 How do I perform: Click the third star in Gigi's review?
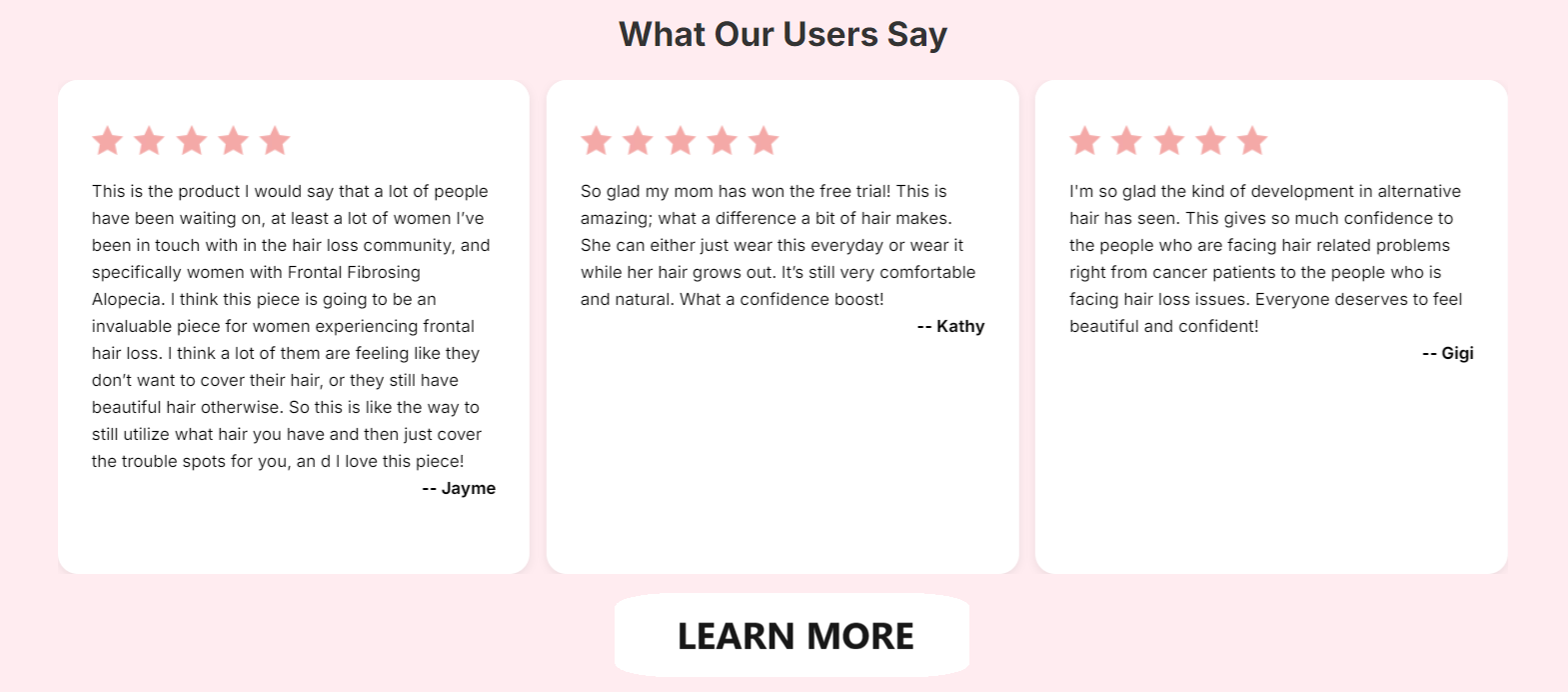click(1168, 141)
